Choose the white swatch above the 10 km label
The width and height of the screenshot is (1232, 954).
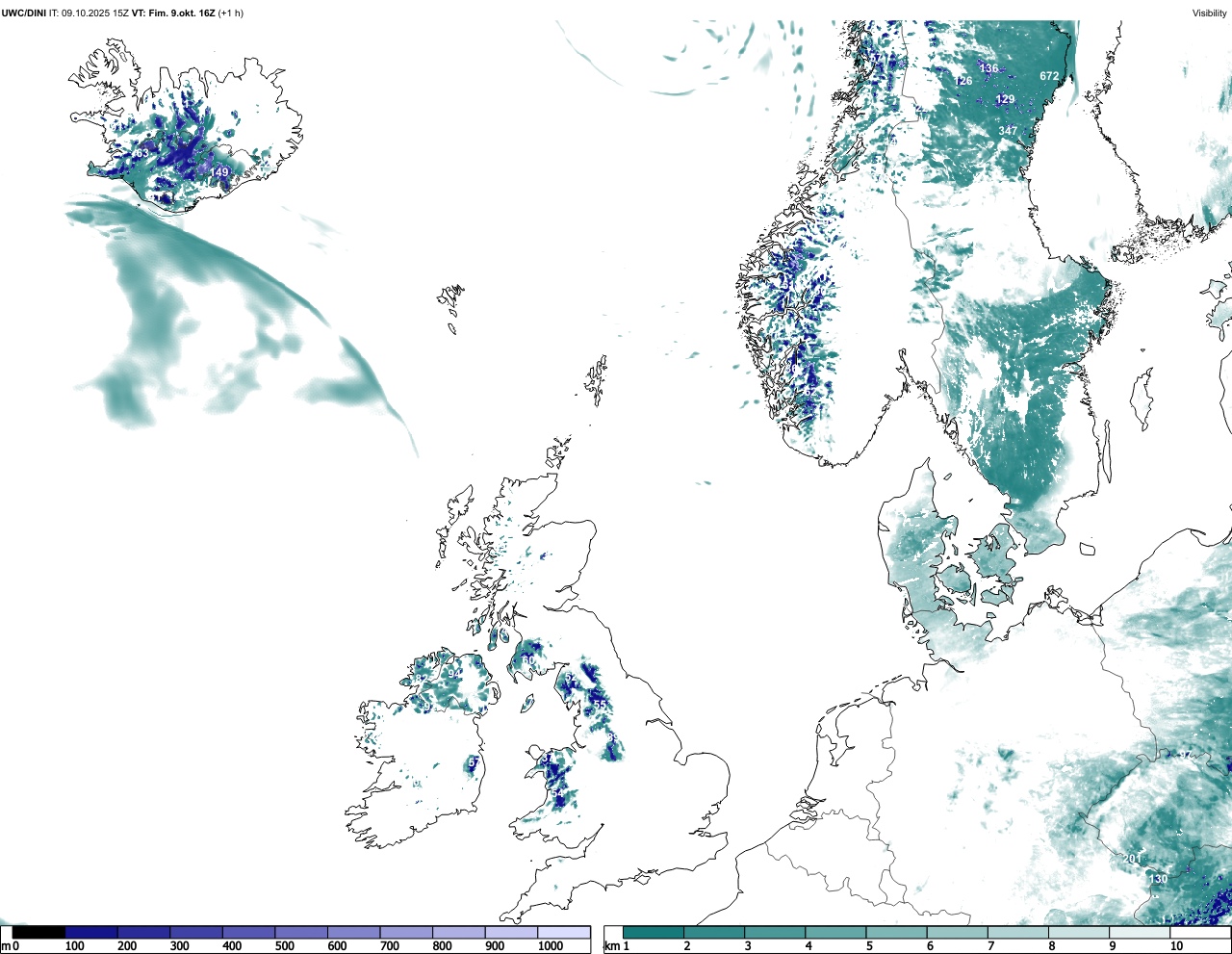[1199, 932]
